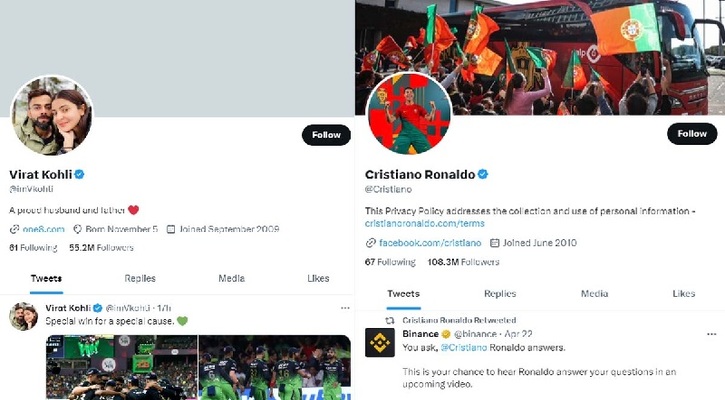The height and width of the screenshot is (400, 725).
Task: Open the cristianoronaldo.com/terms link
Action: (424, 223)
